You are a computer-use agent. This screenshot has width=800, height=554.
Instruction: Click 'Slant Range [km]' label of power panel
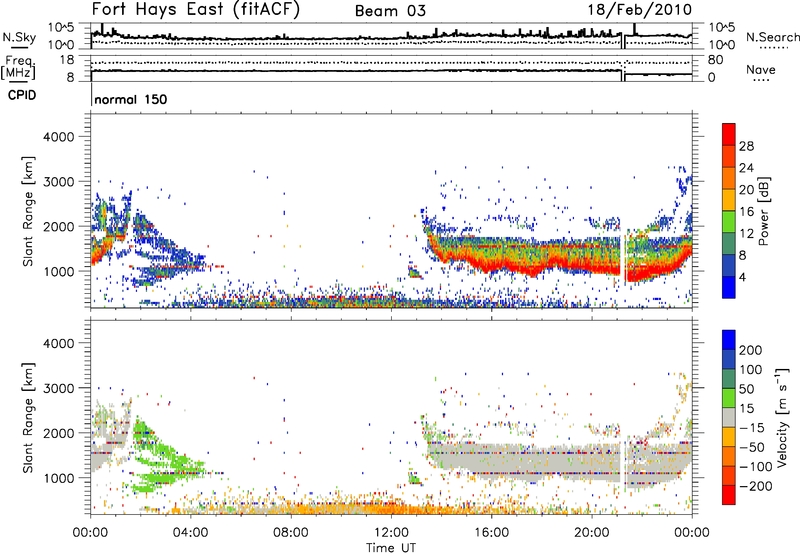coord(28,211)
